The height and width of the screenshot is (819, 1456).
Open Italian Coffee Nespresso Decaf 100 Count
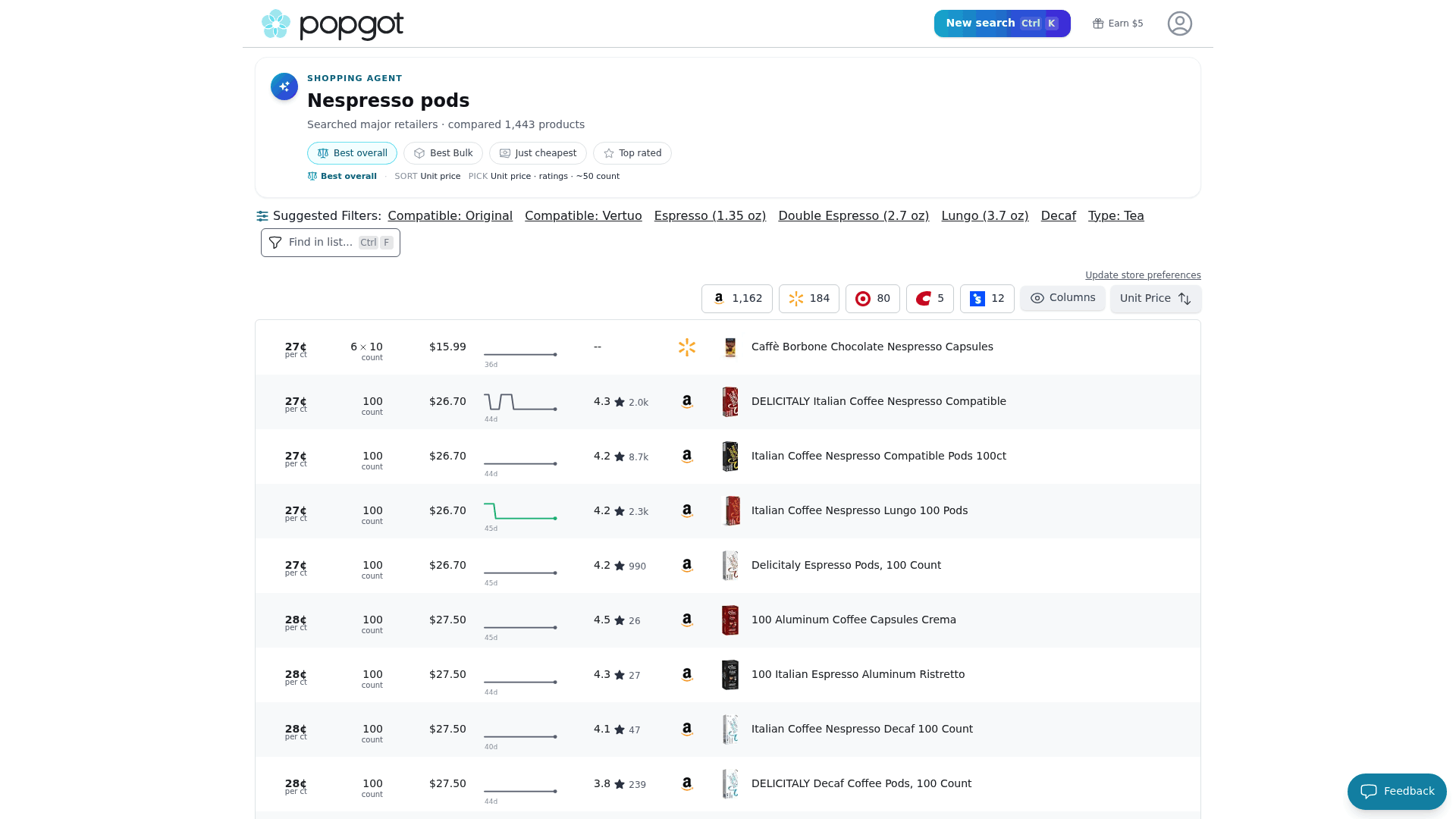[x=862, y=729]
